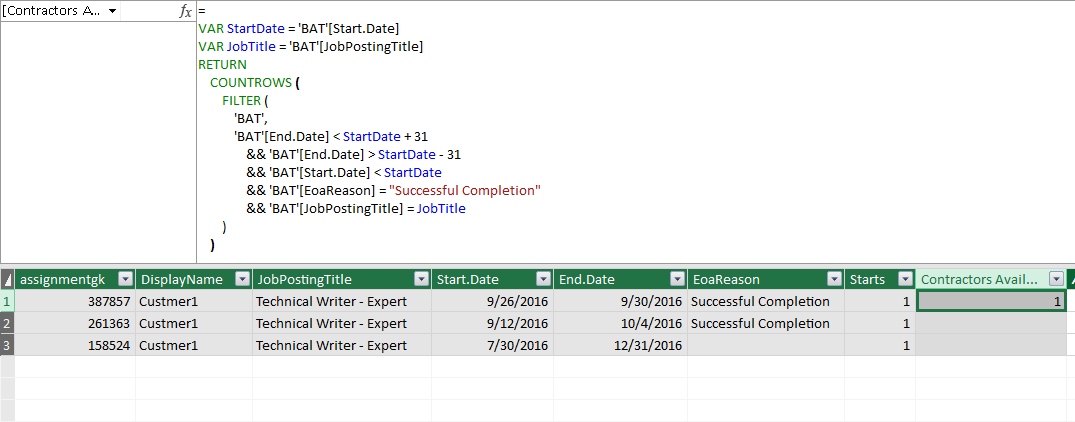Click the Start.Date cell 9/12/2016
Viewport: 1075px width, 422px height.
pos(492,323)
